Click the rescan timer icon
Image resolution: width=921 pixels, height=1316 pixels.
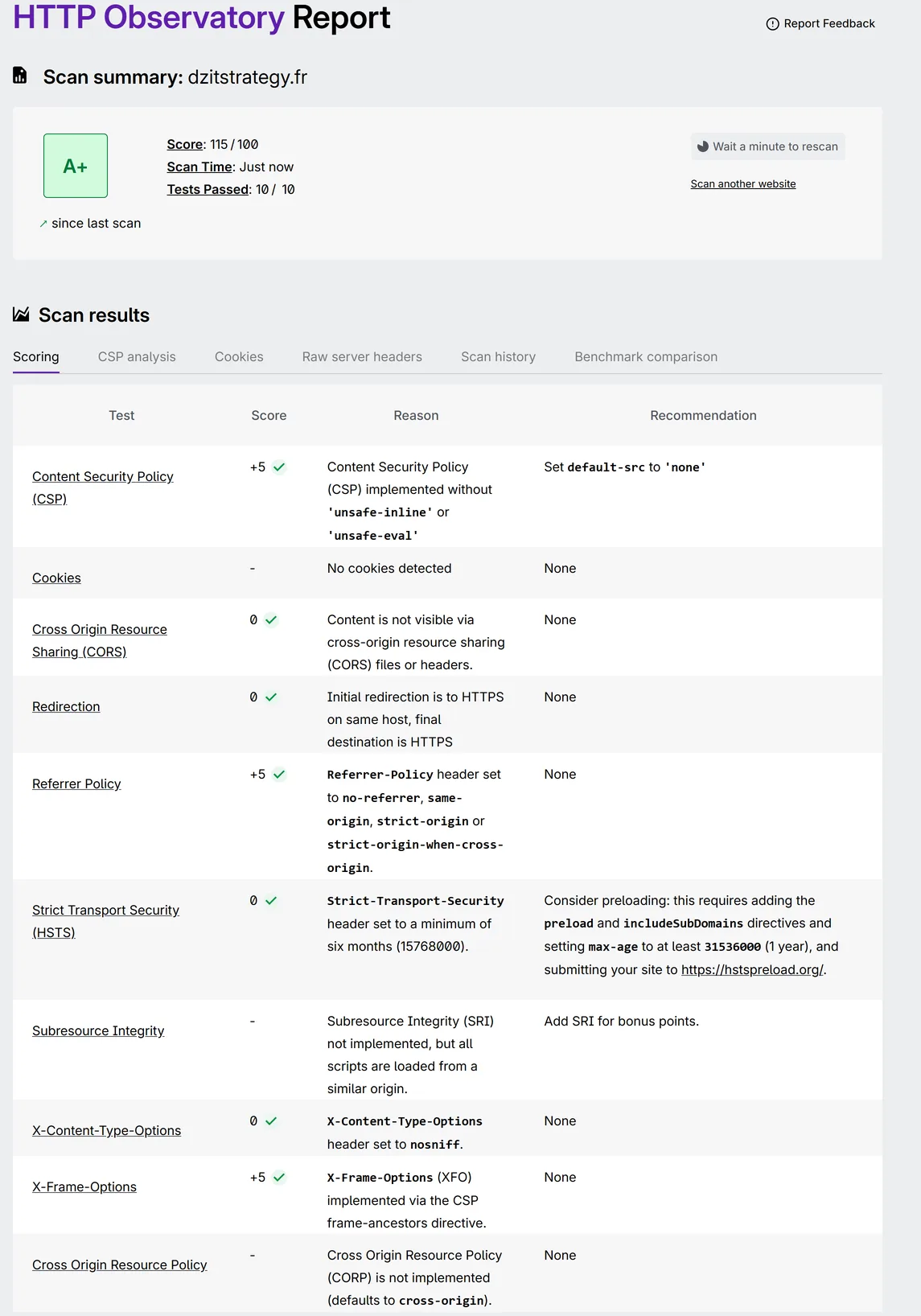(x=703, y=146)
